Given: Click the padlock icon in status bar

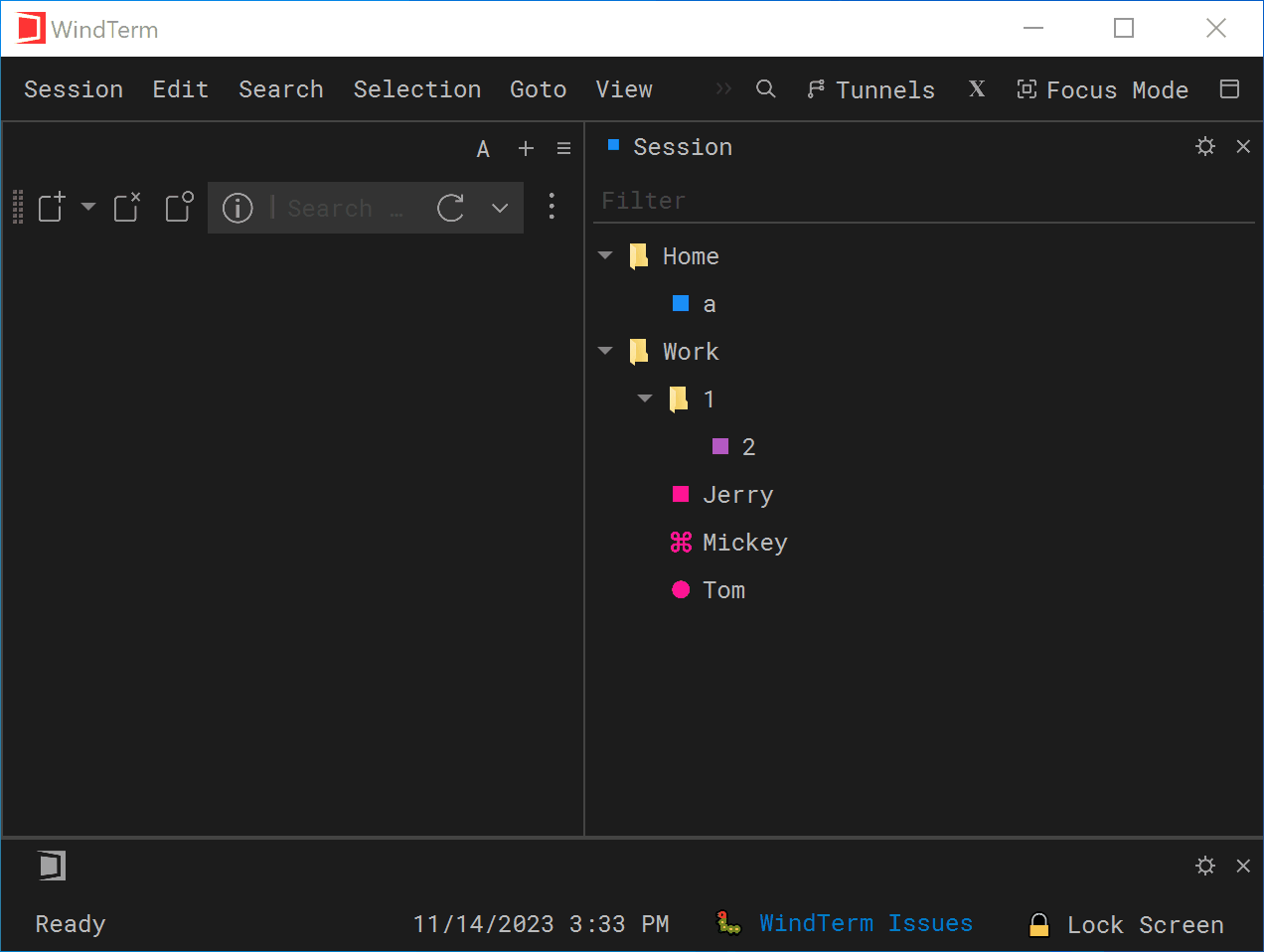Looking at the screenshot, I should pos(1039,924).
